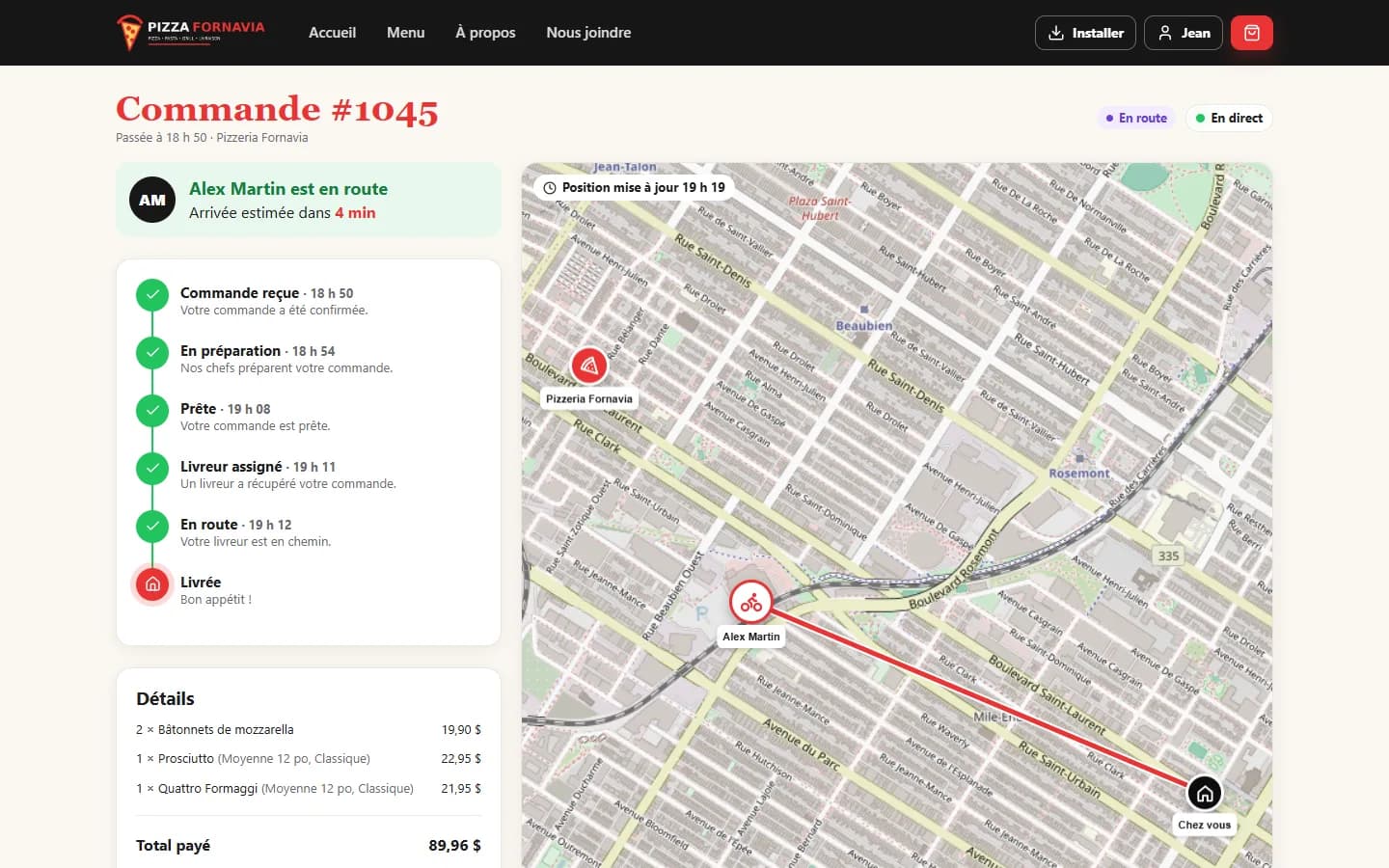The image size is (1389, 868).
Task: Click the Chez vous map label
Action: (1204, 825)
